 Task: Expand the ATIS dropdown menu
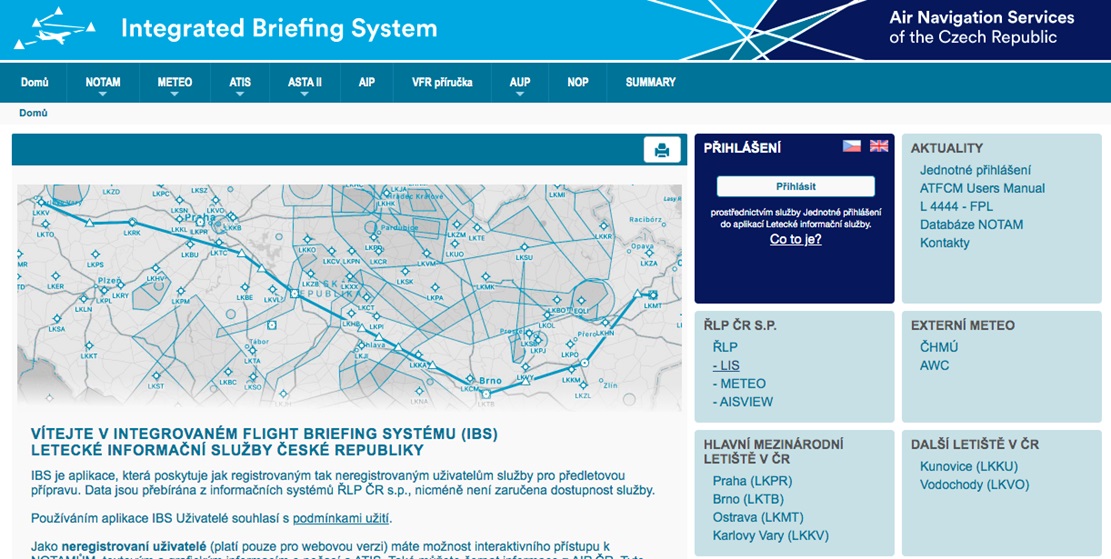[x=239, y=83]
